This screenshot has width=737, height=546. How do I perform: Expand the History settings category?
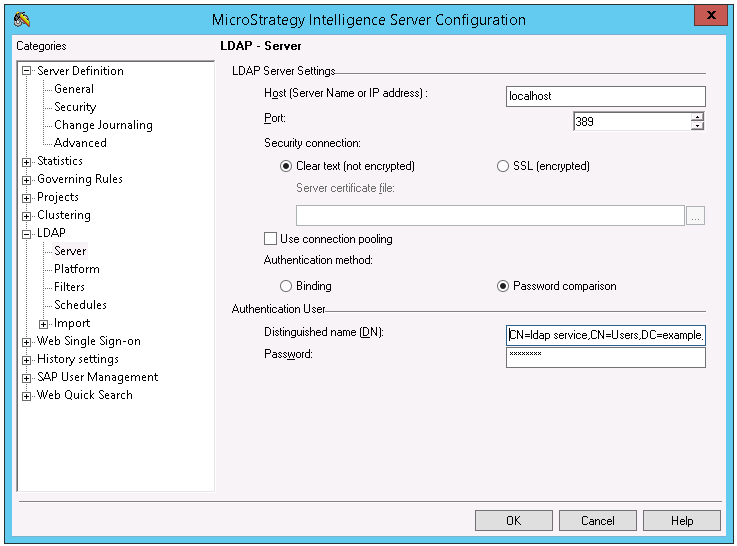(x=27, y=360)
